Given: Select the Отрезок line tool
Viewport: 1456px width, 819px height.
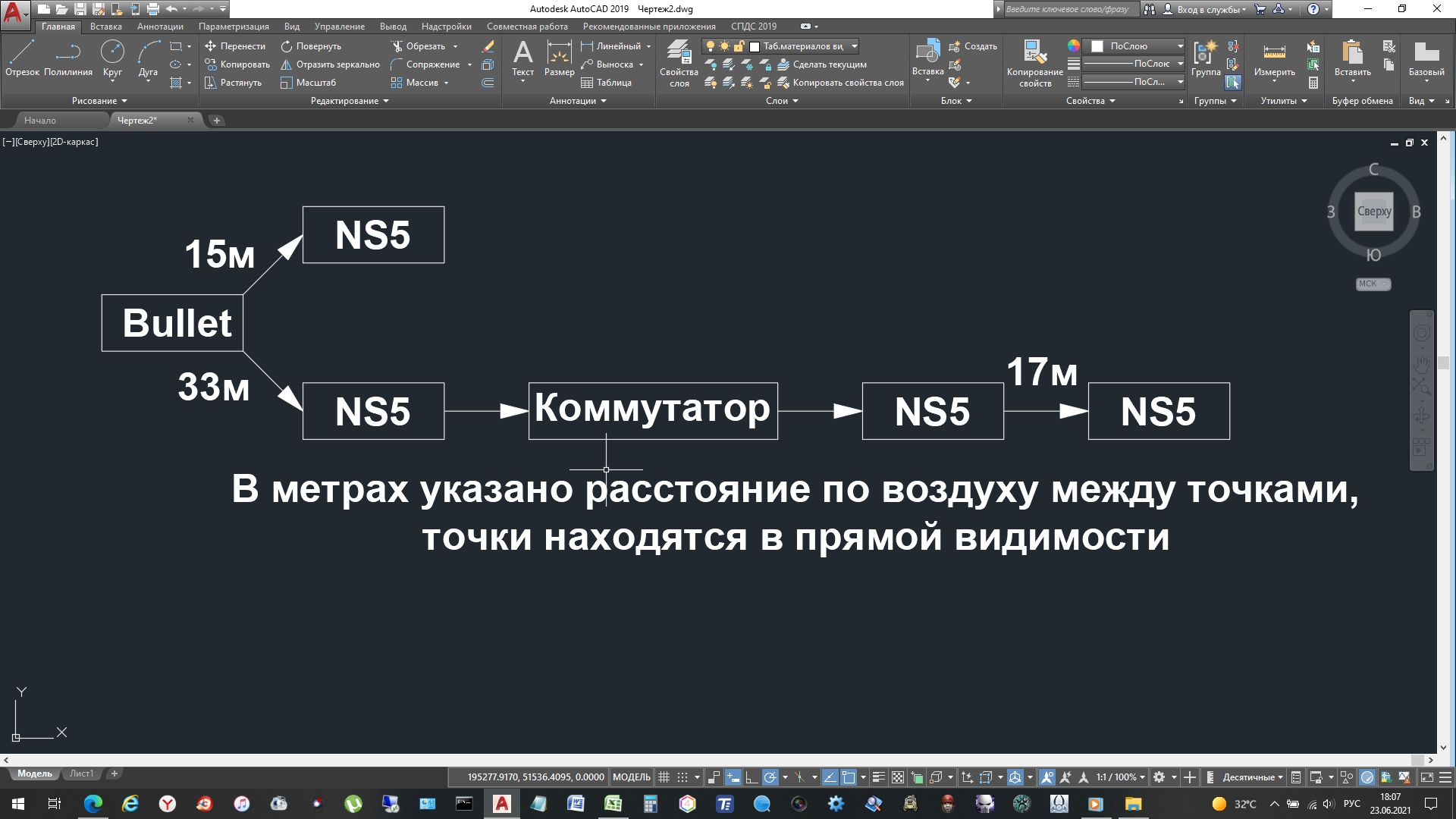Looking at the screenshot, I should point(22,58).
